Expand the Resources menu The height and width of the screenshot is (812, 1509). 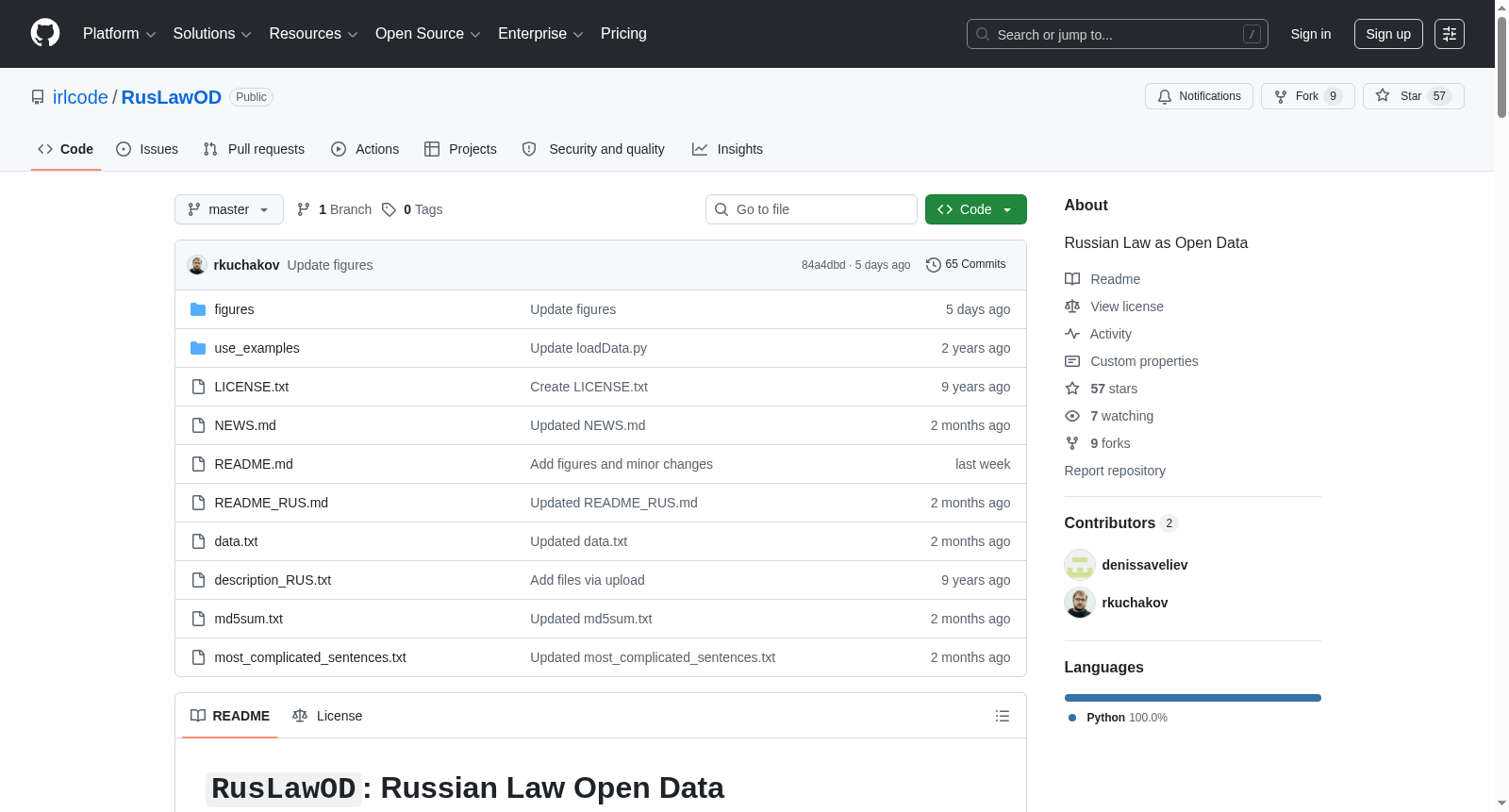click(314, 34)
